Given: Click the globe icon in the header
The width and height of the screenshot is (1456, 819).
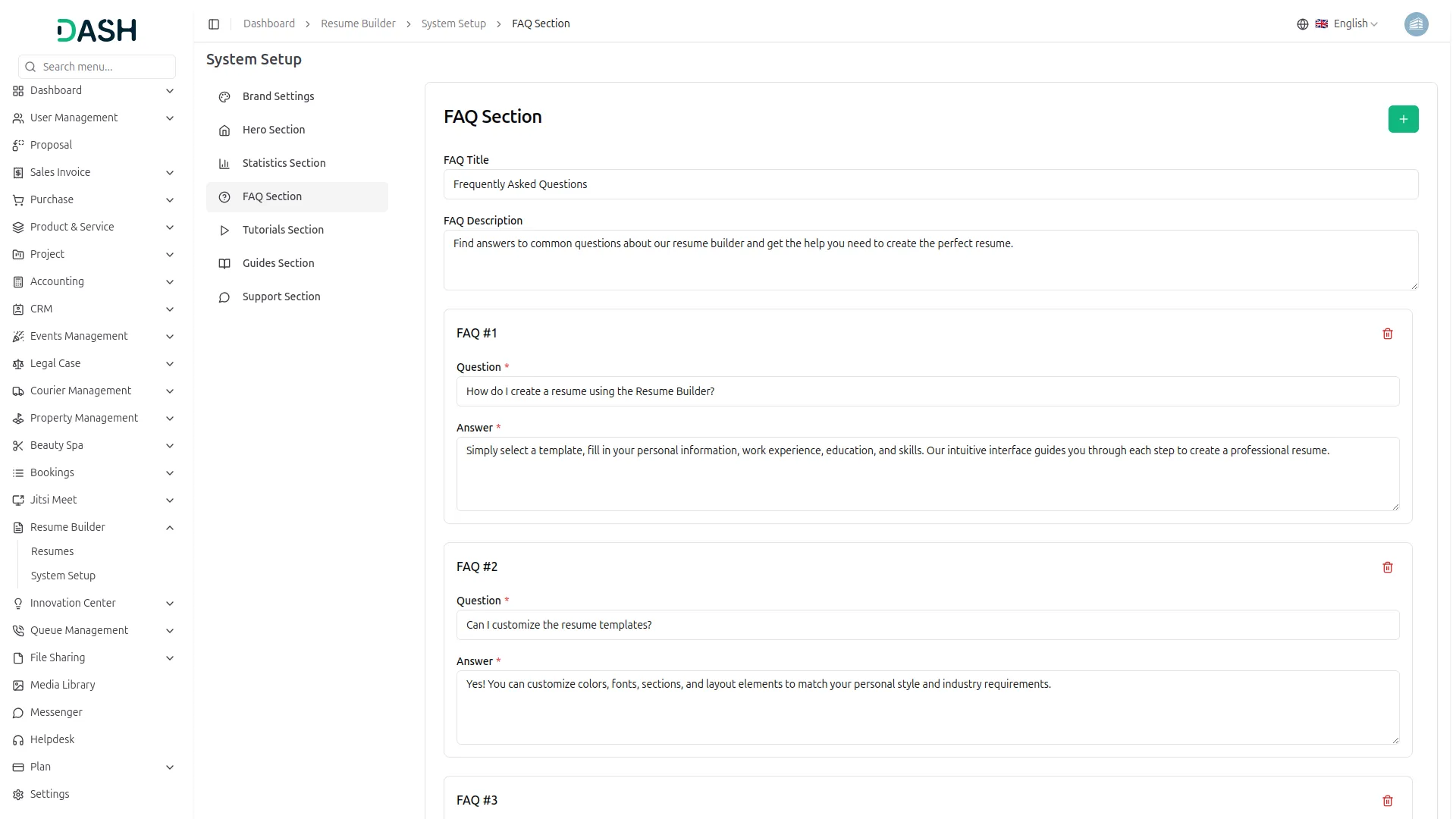Looking at the screenshot, I should pos(1302,24).
